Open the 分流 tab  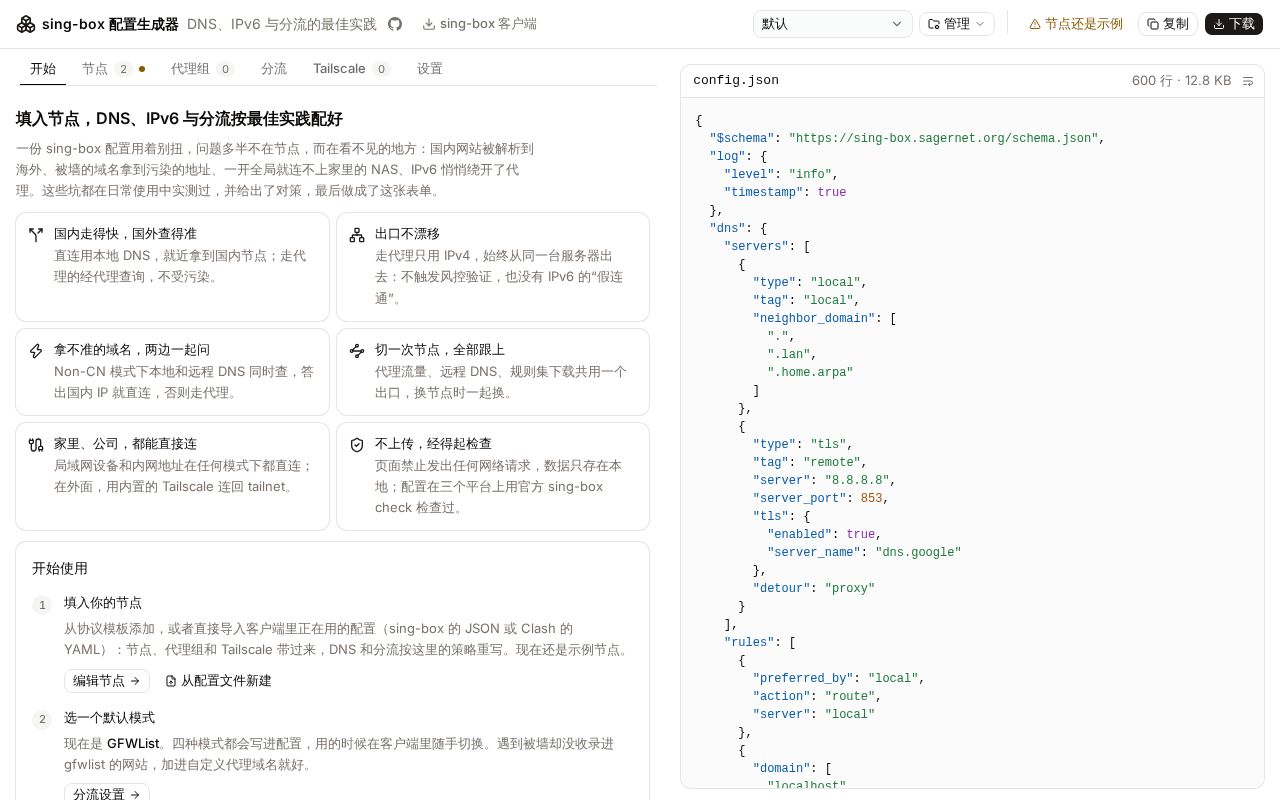point(274,69)
